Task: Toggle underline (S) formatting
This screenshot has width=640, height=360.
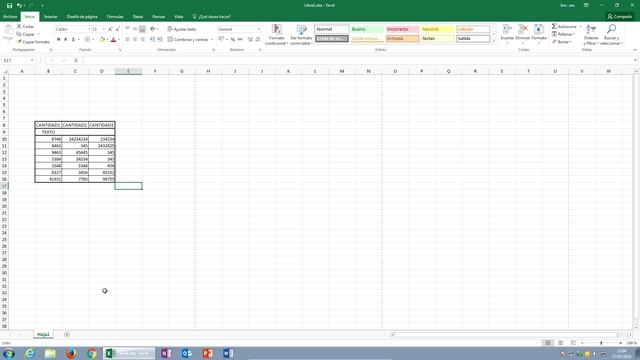Action: pyautogui.click(x=73, y=40)
